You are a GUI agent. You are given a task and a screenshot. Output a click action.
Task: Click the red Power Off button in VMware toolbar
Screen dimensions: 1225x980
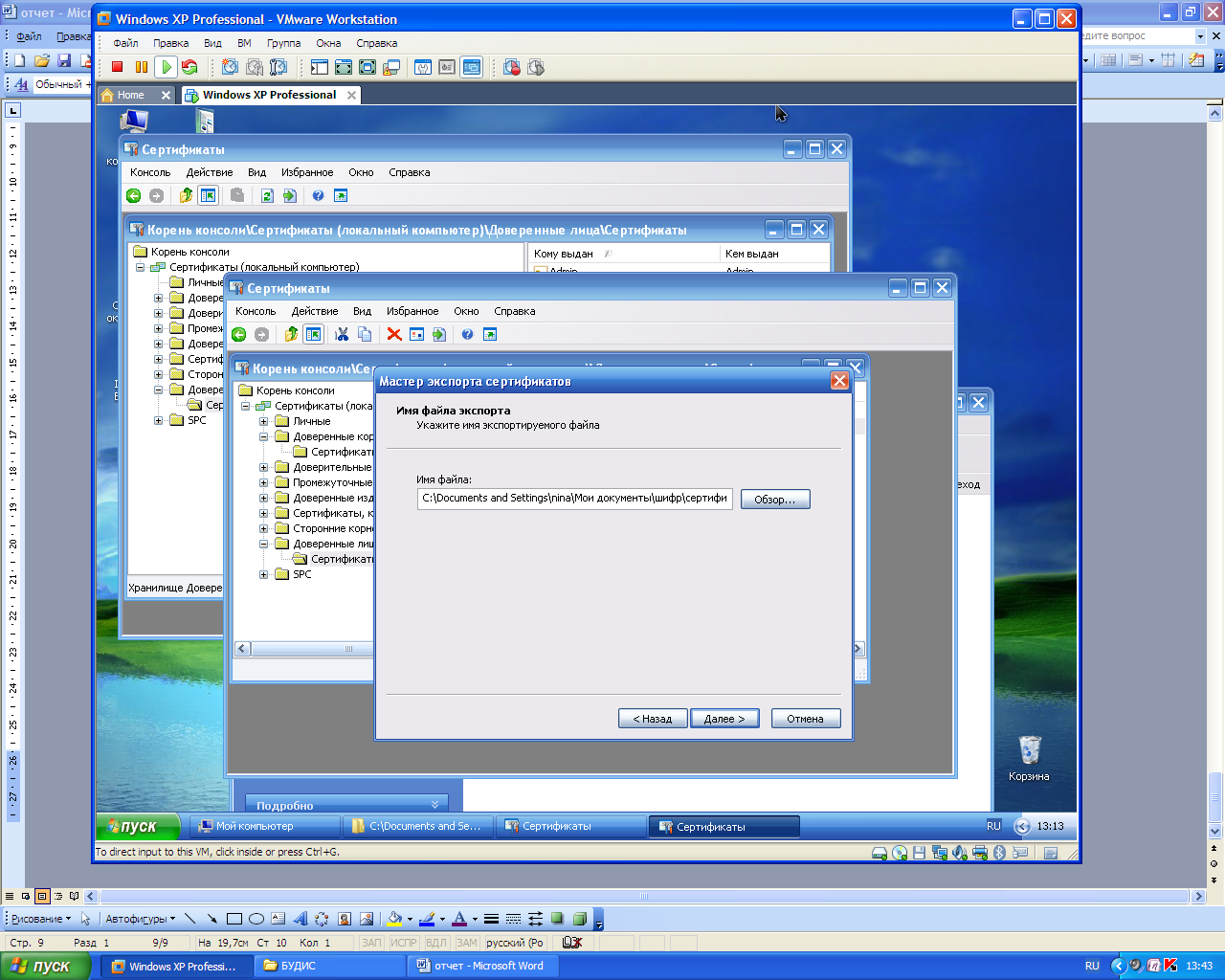[x=118, y=67]
